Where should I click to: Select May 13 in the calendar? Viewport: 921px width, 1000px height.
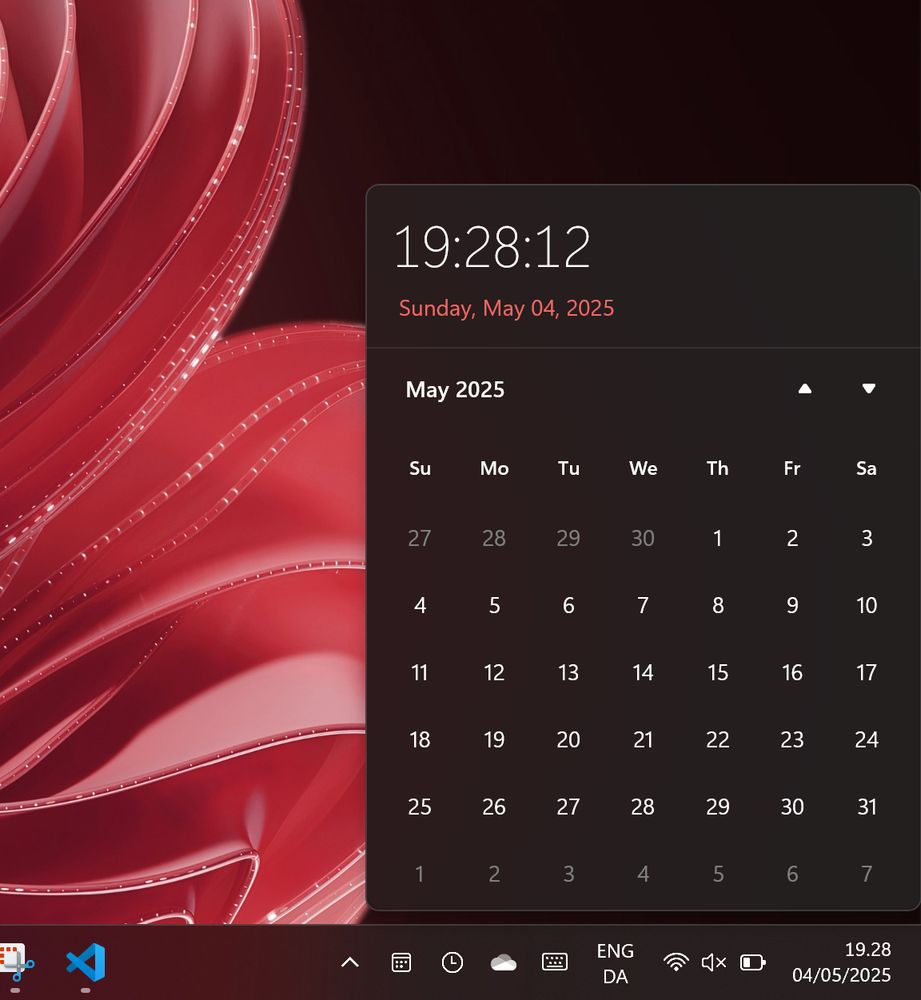click(568, 672)
